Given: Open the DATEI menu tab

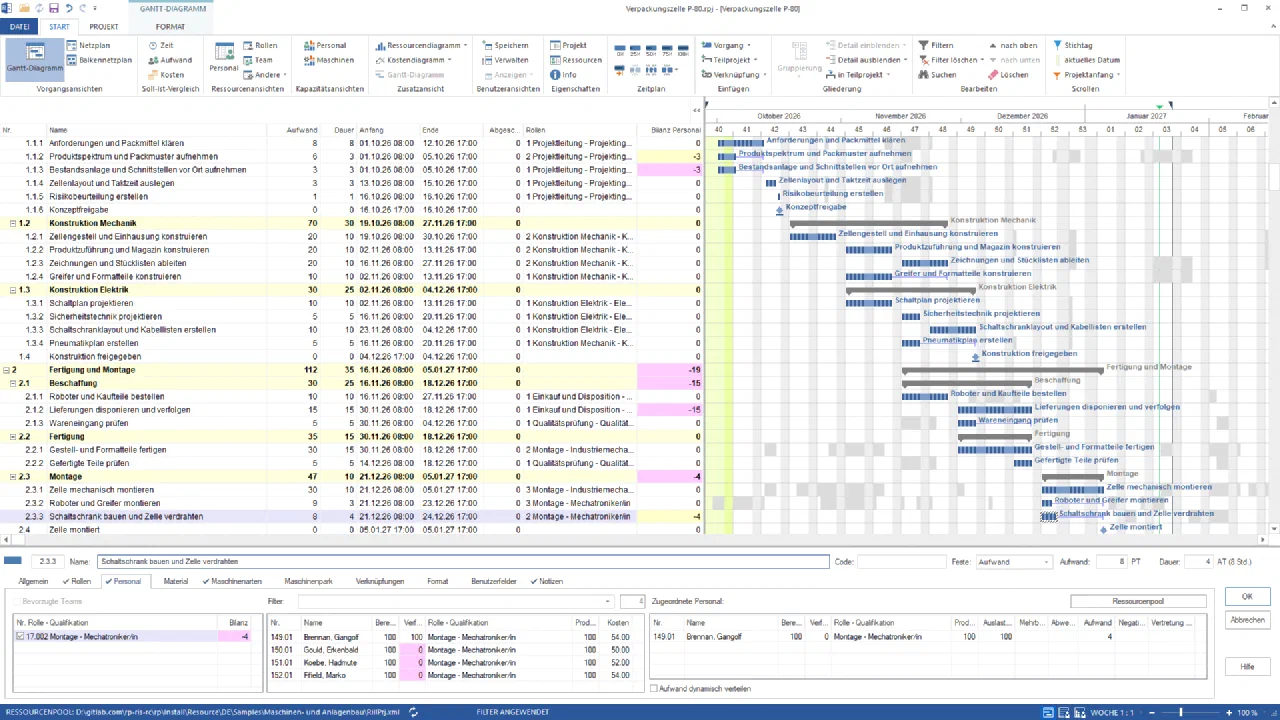Looking at the screenshot, I should coord(19,27).
